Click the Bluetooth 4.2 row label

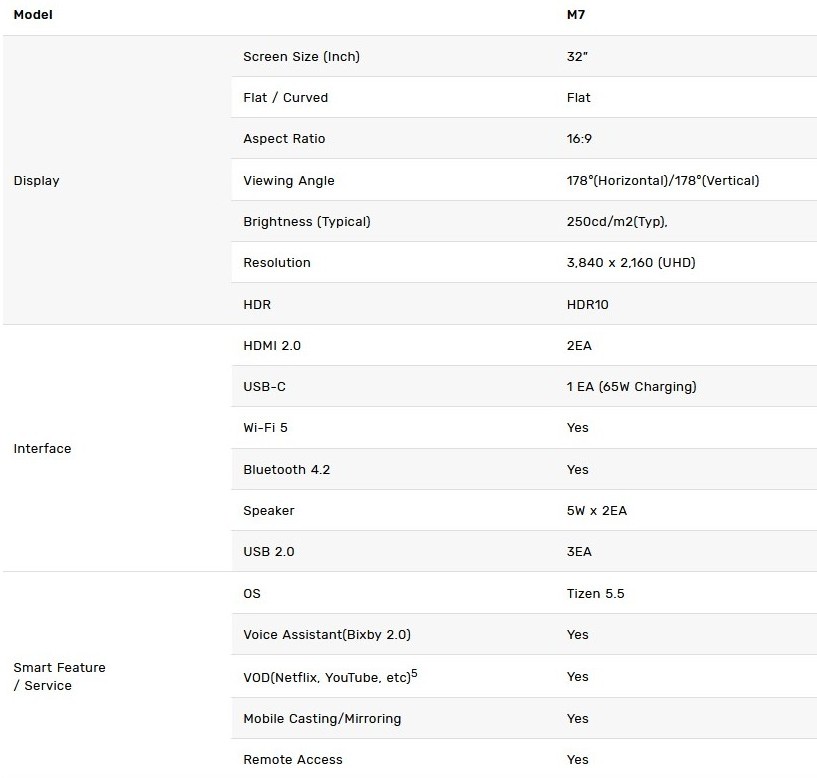pyautogui.click(x=286, y=470)
